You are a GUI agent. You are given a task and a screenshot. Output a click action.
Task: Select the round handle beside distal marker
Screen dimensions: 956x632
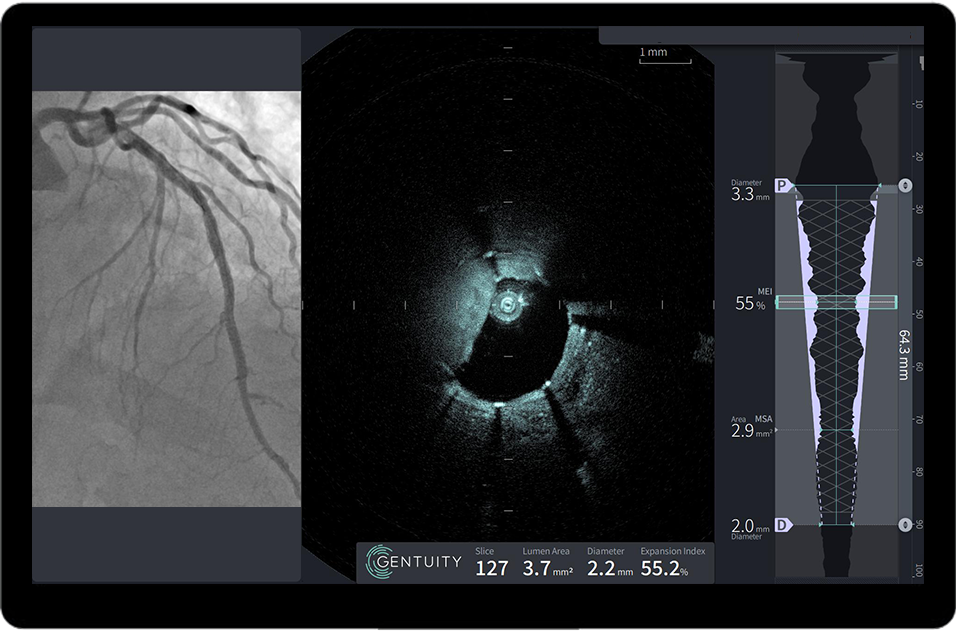tap(905, 525)
